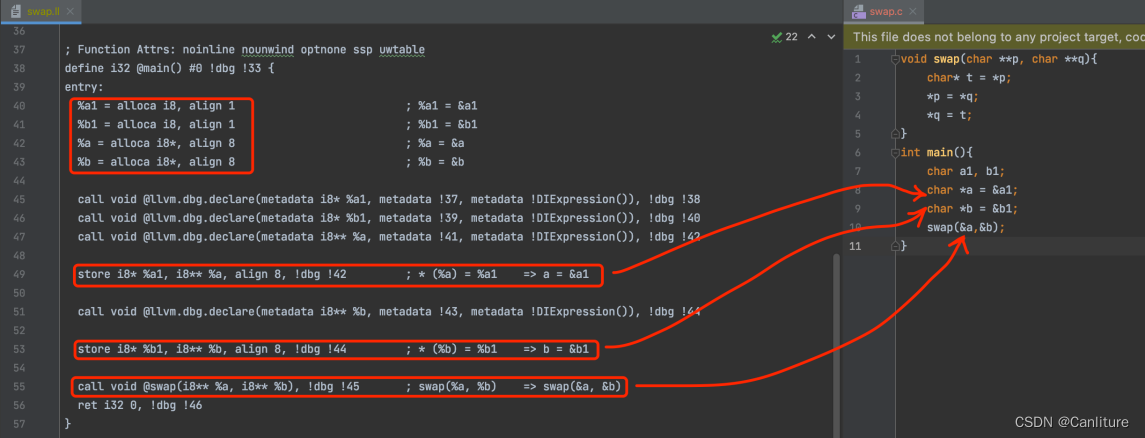Viewport: 1145px width, 438px height.
Task: Click llvm.dbg.declare call with metadata !43
Action: 389,312
